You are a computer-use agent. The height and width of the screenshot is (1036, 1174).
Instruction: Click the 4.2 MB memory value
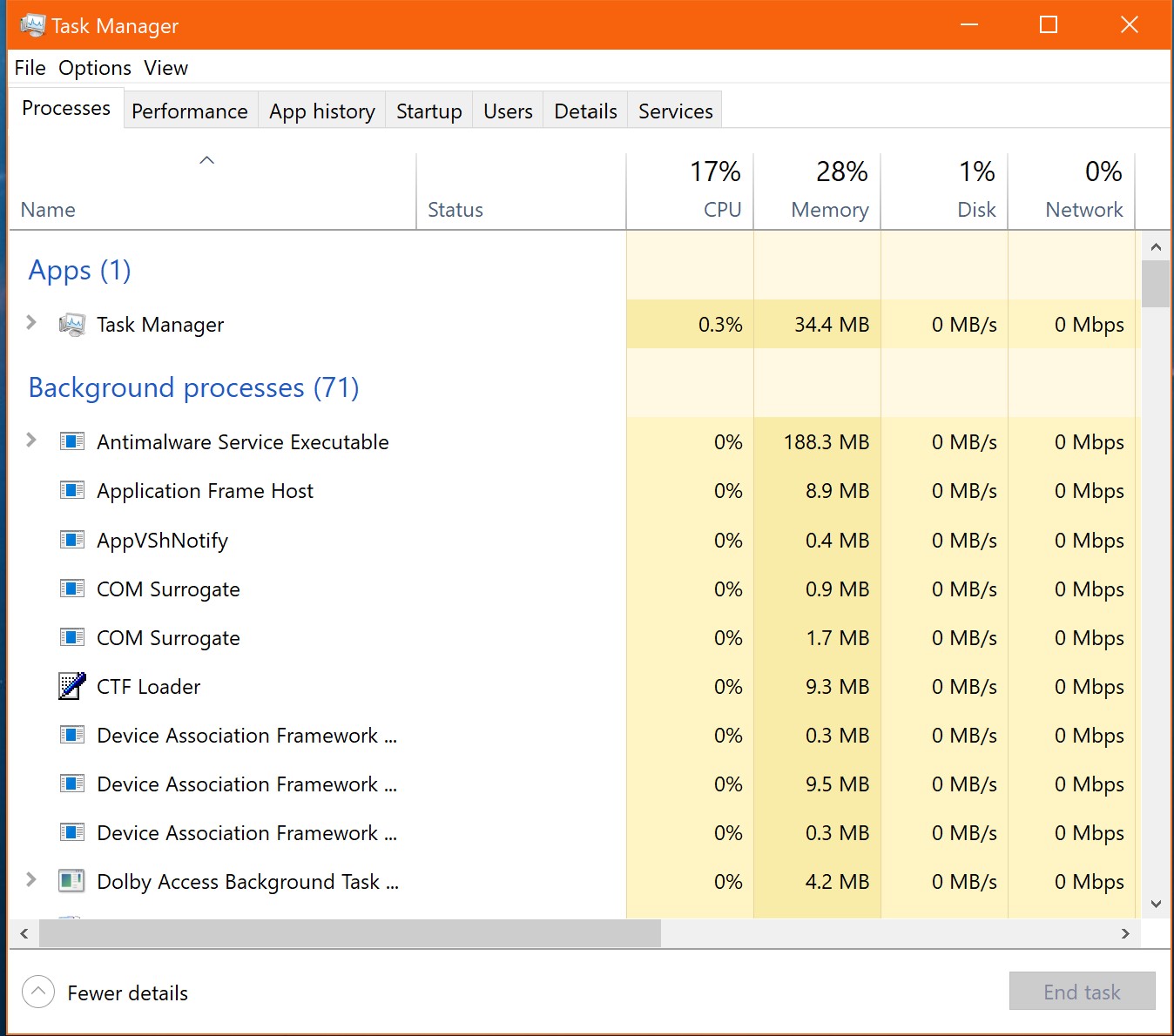[837, 882]
